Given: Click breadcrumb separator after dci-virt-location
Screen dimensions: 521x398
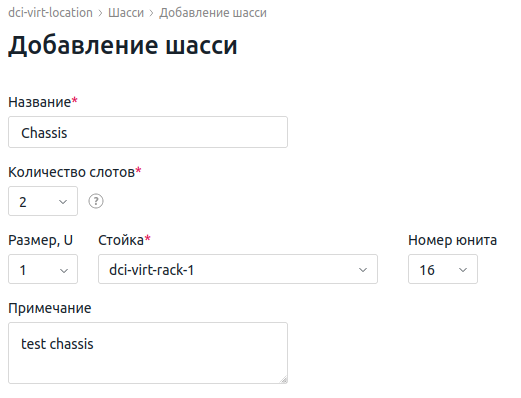Looking at the screenshot, I should pyautogui.click(x=100, y=13).
